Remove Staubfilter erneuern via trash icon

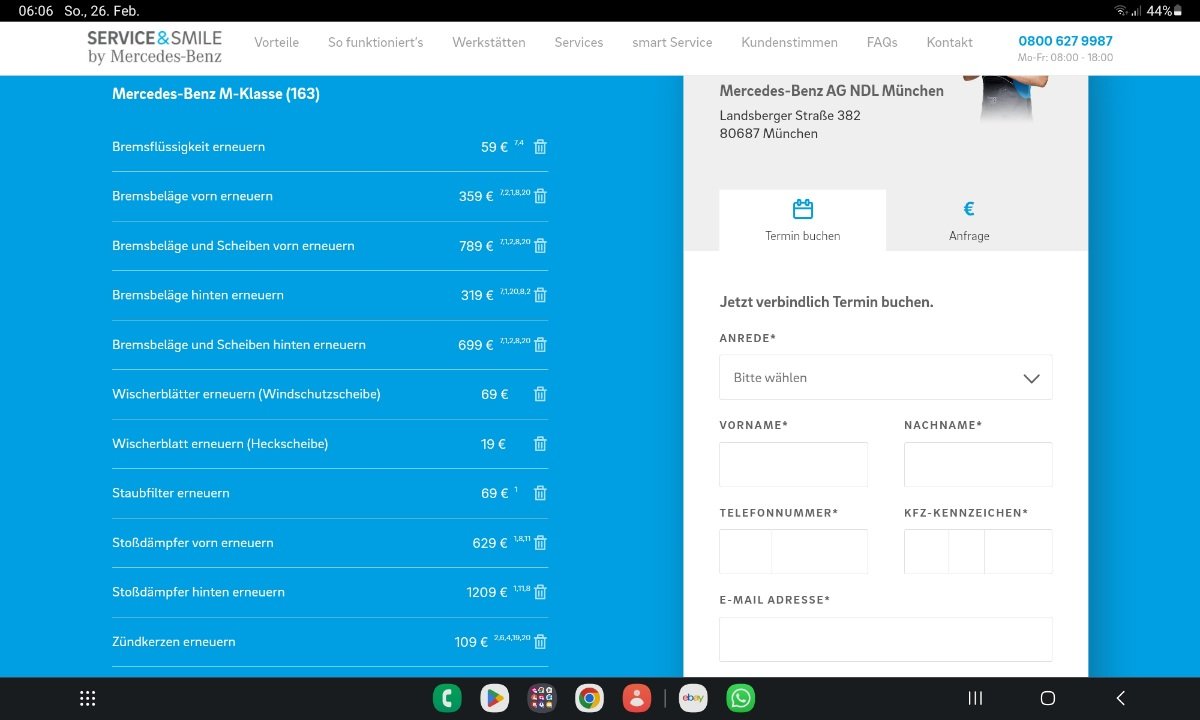540,493
